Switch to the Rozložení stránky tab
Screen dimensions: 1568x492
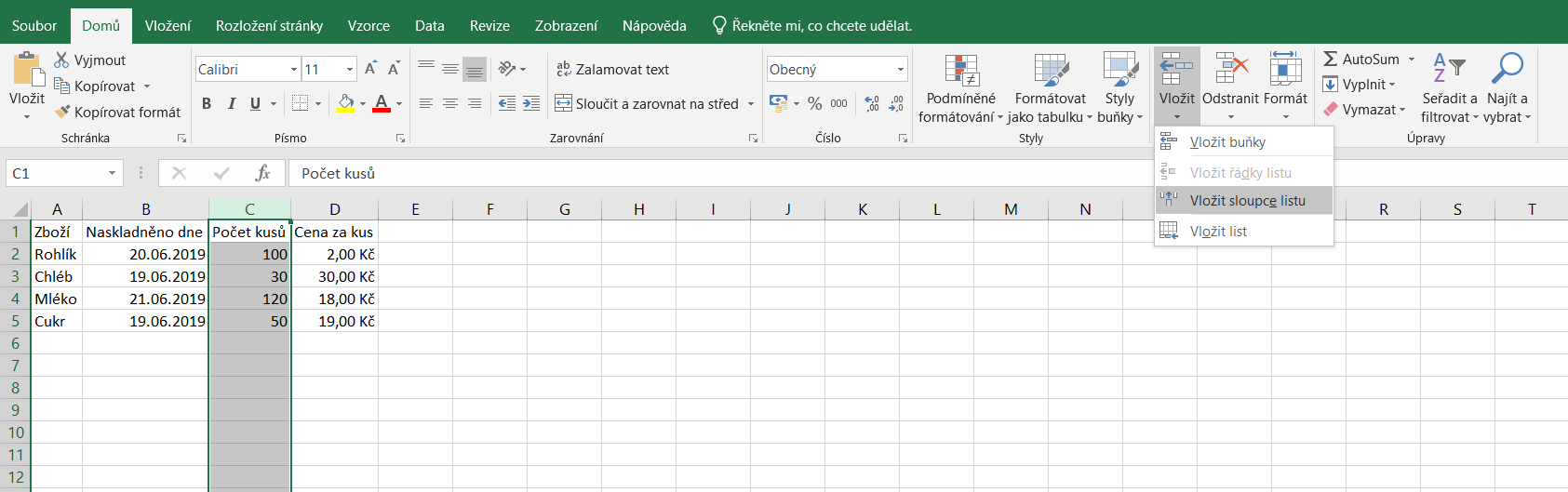click(270, 26)
